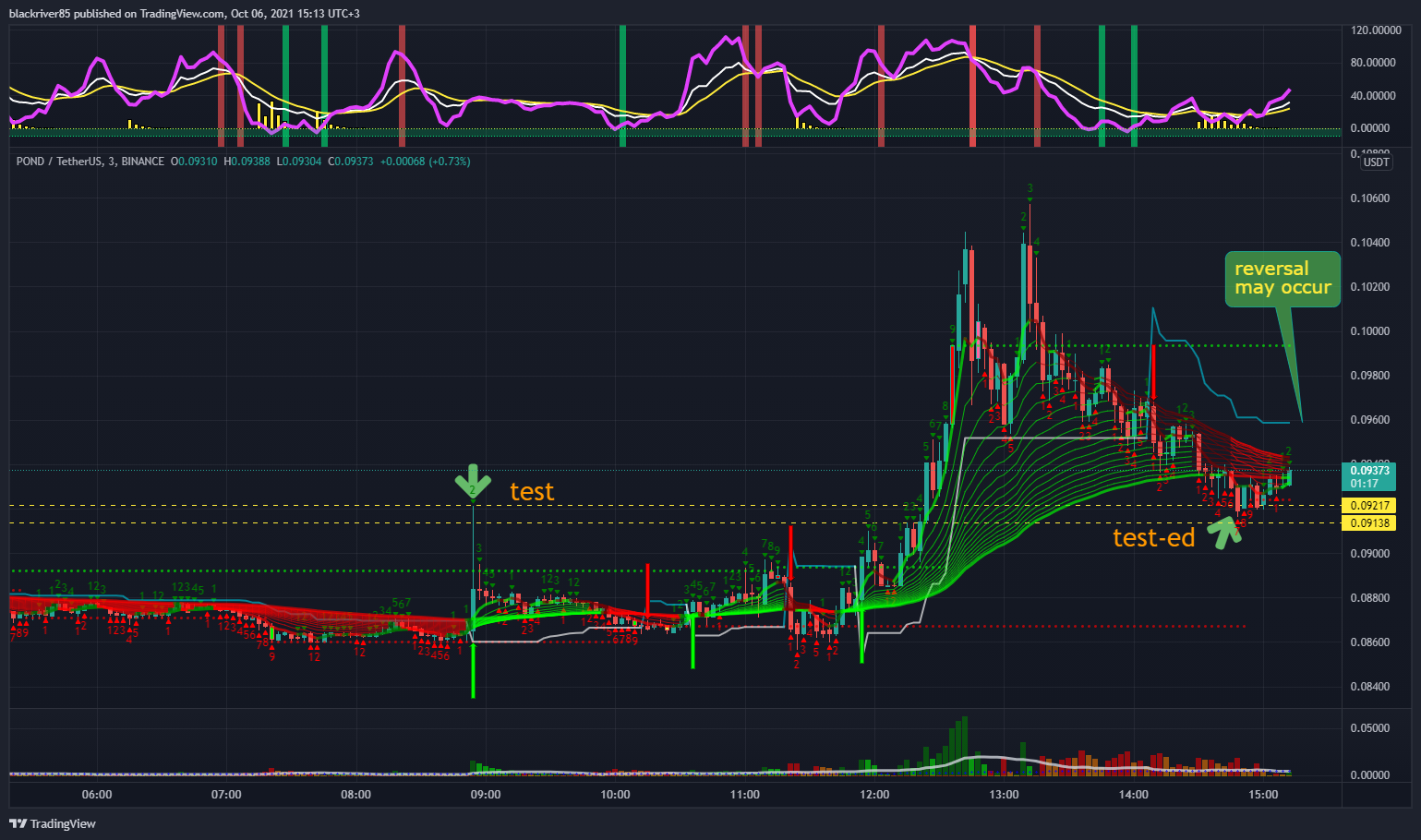1421x840 pixels.
Task: Click the 0.08400 price axis label
Action: tap(1369, 687)
